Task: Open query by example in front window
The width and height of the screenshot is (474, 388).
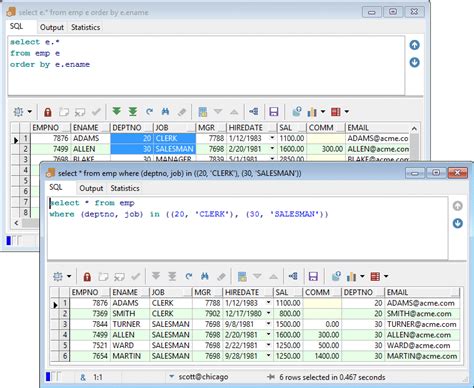Action: point(205,276)
